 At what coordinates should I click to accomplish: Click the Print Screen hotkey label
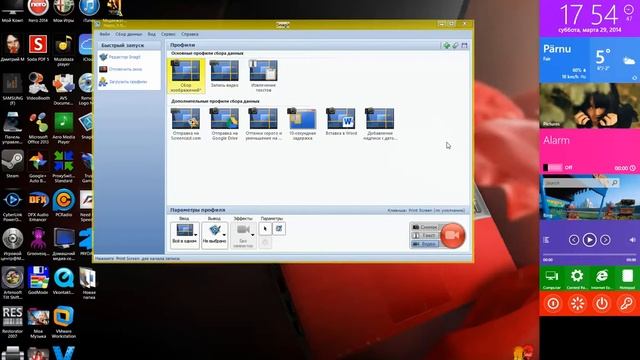(426, 210)
